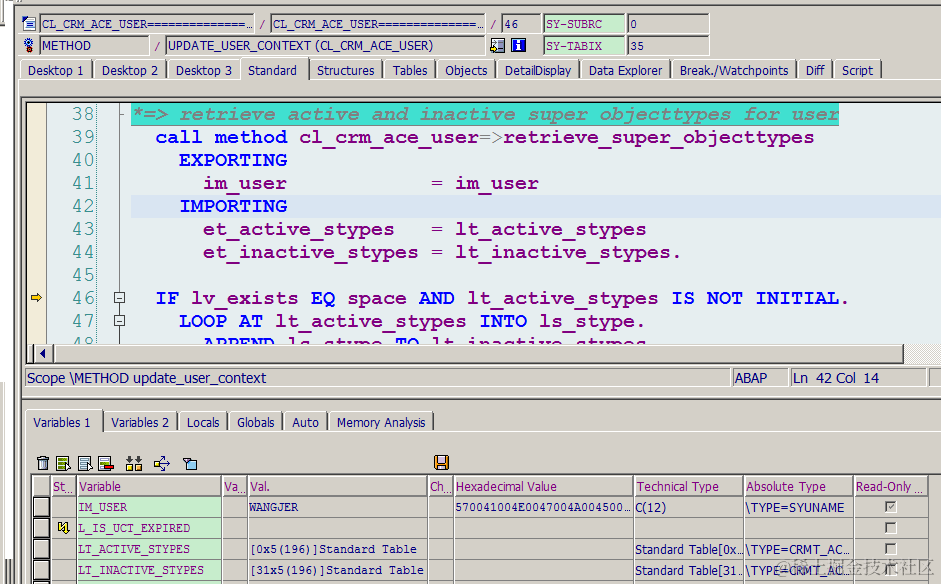This screenshot has width=941, height=584.
Task: Click the LT_INACTIVE_STYPES variable name
Action: (x=141, y=570)
